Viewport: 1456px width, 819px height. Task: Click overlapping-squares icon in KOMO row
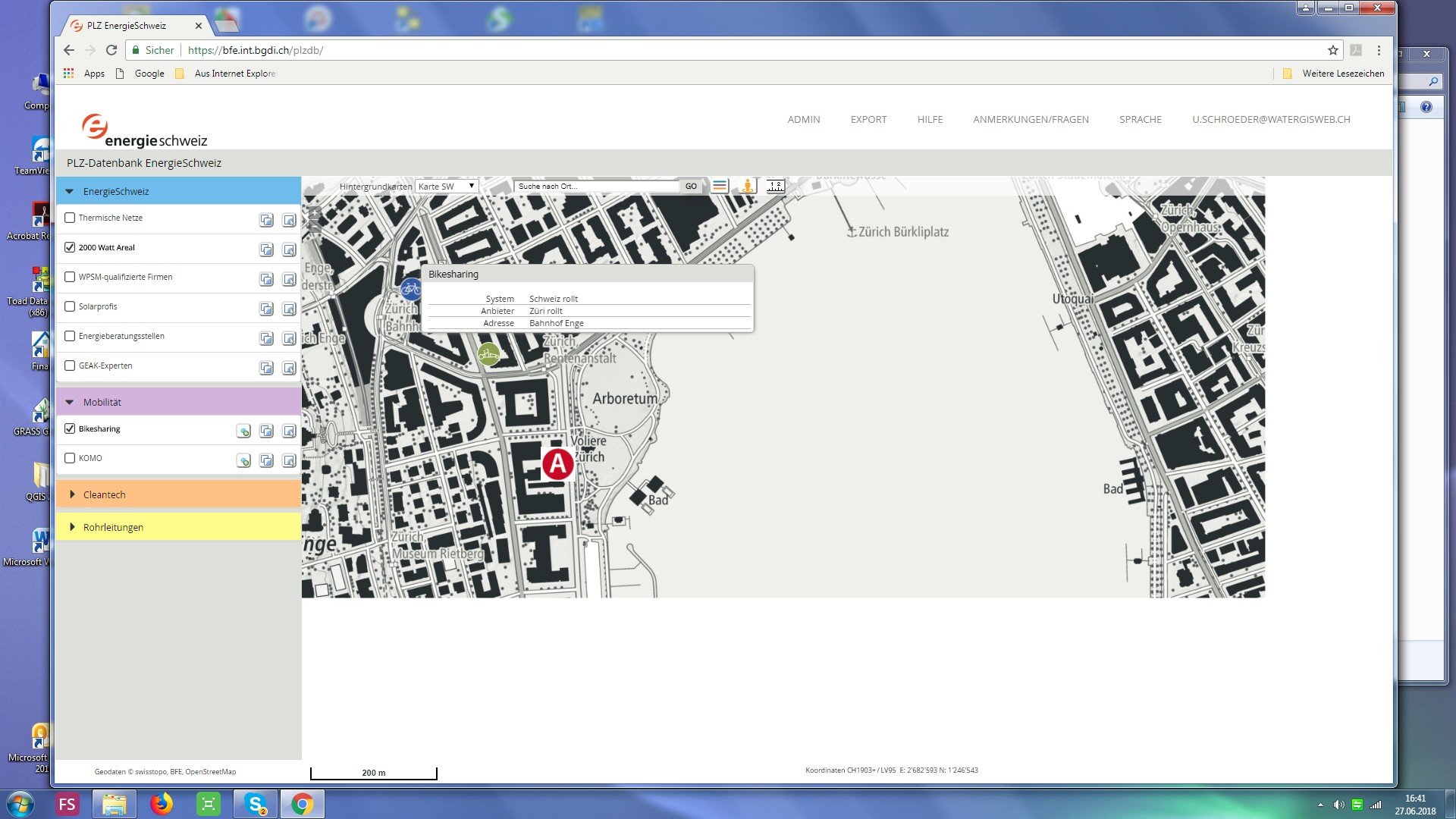coord(266,460)
